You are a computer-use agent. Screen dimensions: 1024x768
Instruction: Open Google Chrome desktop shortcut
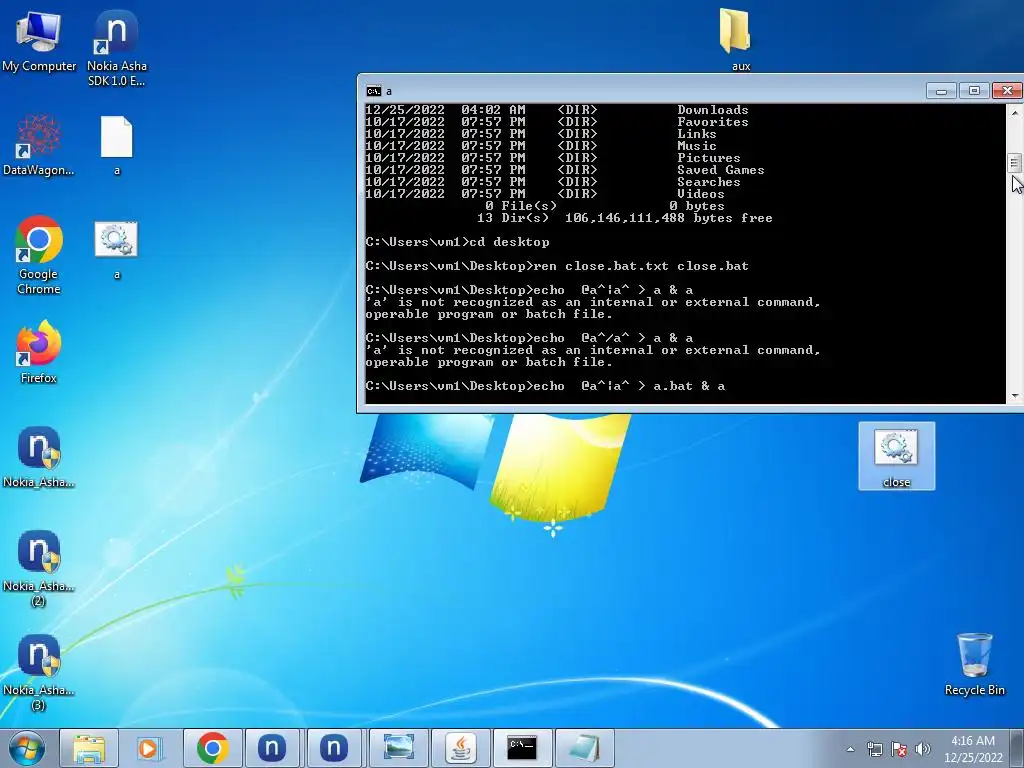pyautogui.click(x=39, y=255)
